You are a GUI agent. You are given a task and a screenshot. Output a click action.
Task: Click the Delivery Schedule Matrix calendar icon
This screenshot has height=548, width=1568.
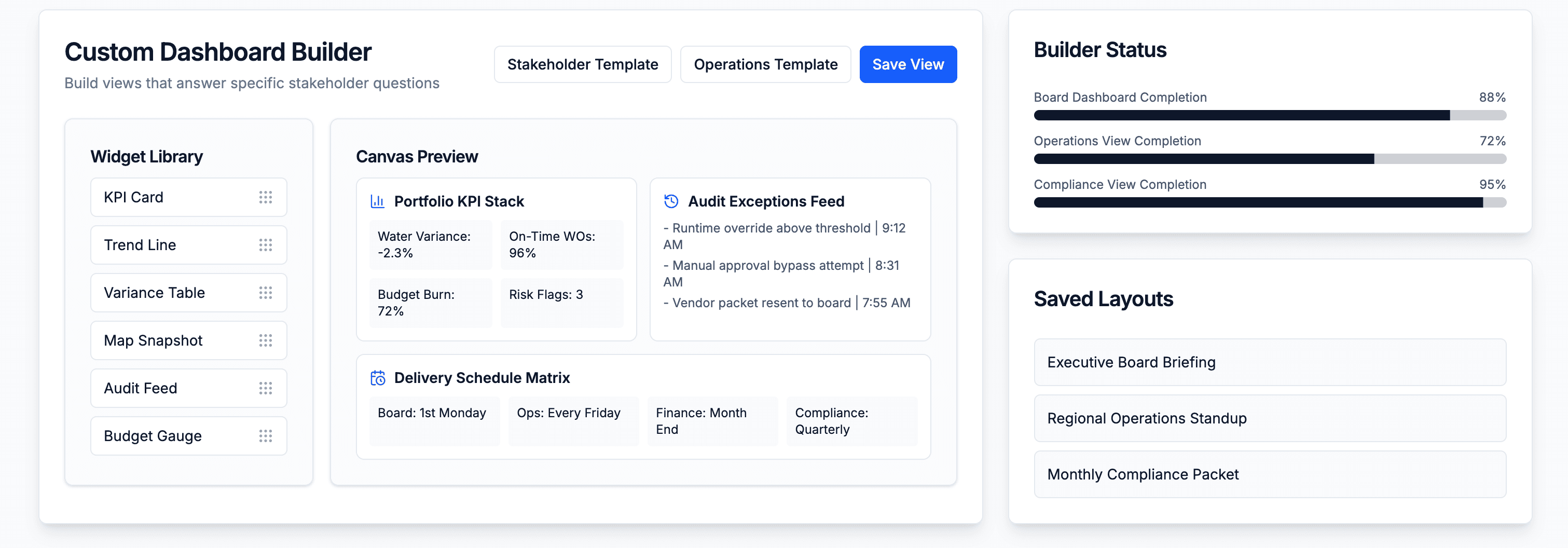pyautogui.click(x=378, y=377)
